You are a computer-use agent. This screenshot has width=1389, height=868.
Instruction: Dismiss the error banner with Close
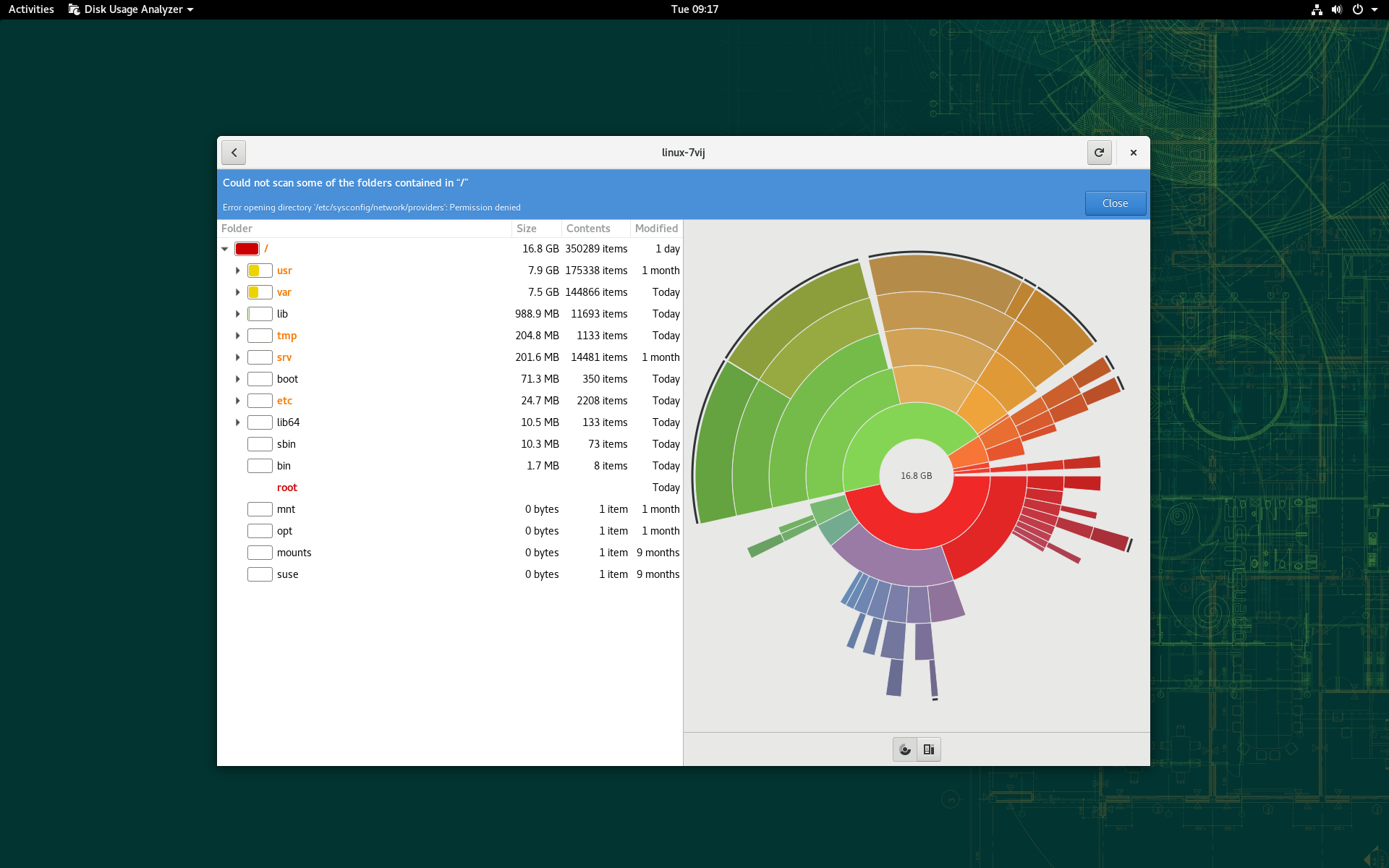click(x=1115, y=203)
